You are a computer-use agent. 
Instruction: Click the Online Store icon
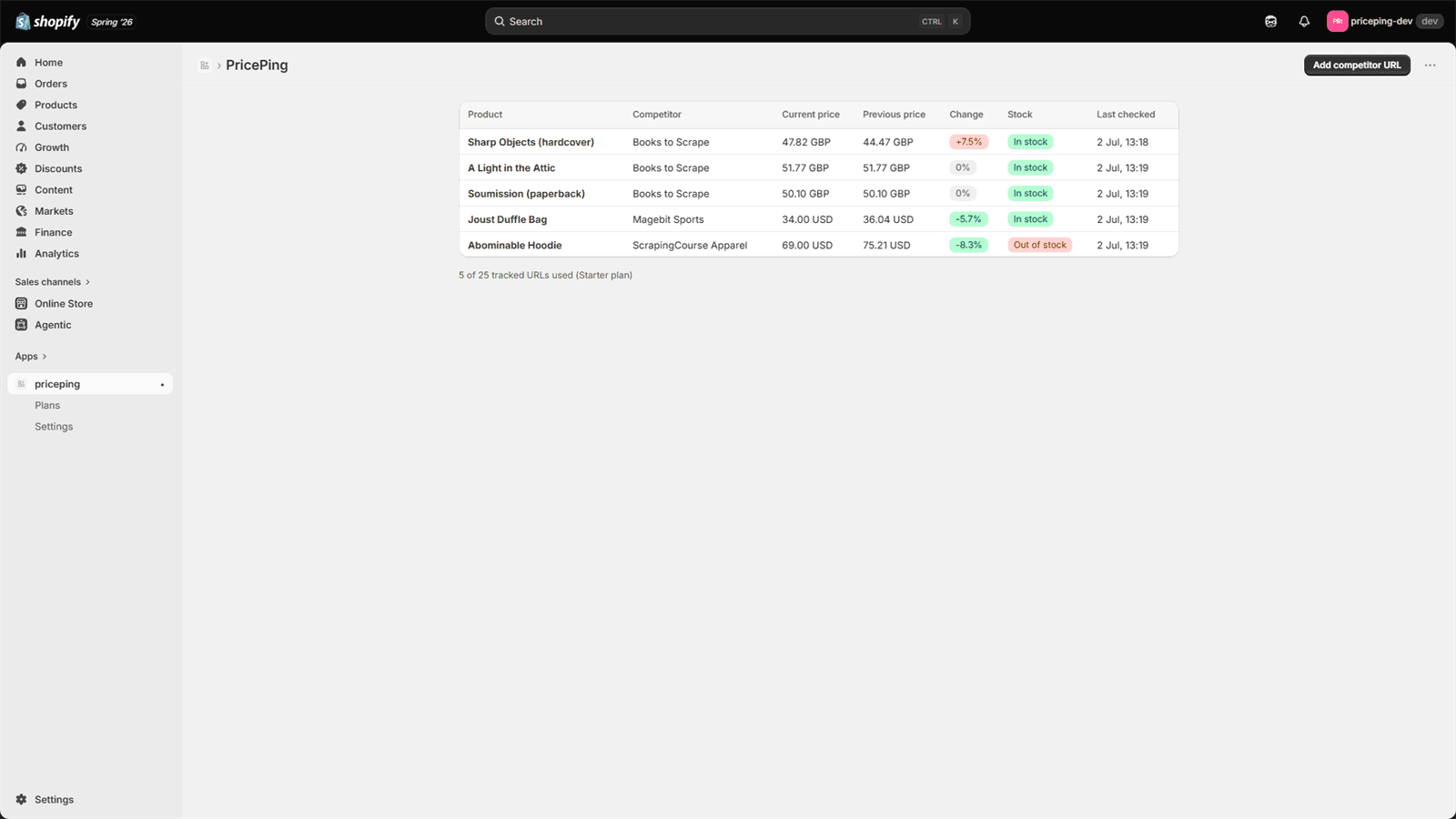click(x=21, y=304)
